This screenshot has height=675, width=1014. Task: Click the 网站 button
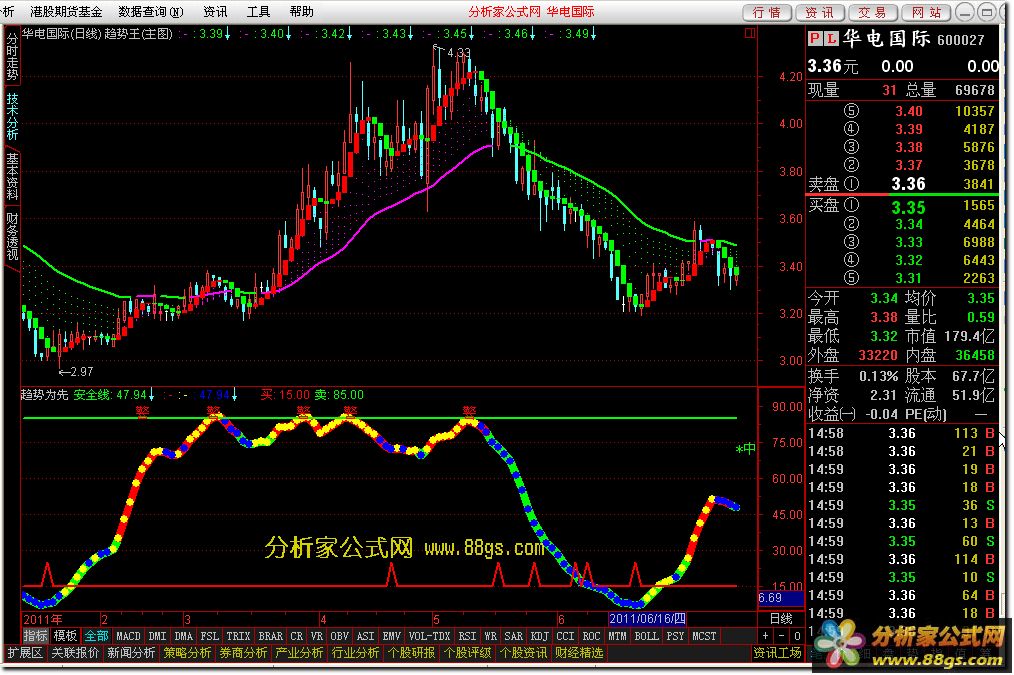tap(925, 12)
